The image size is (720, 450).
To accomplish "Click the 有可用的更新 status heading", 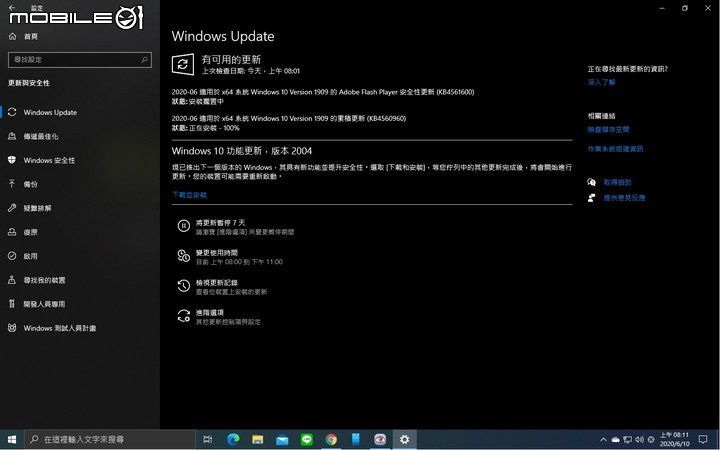I will tap(231, 59).
